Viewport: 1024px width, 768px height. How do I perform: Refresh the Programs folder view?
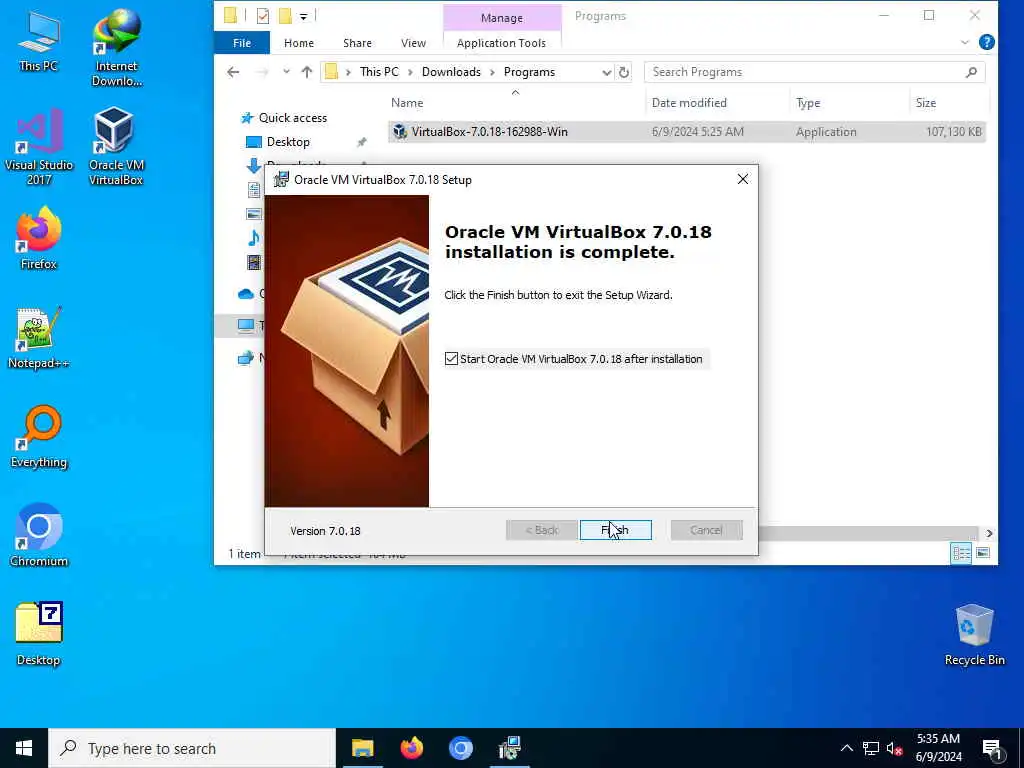(x=624, y=72)
